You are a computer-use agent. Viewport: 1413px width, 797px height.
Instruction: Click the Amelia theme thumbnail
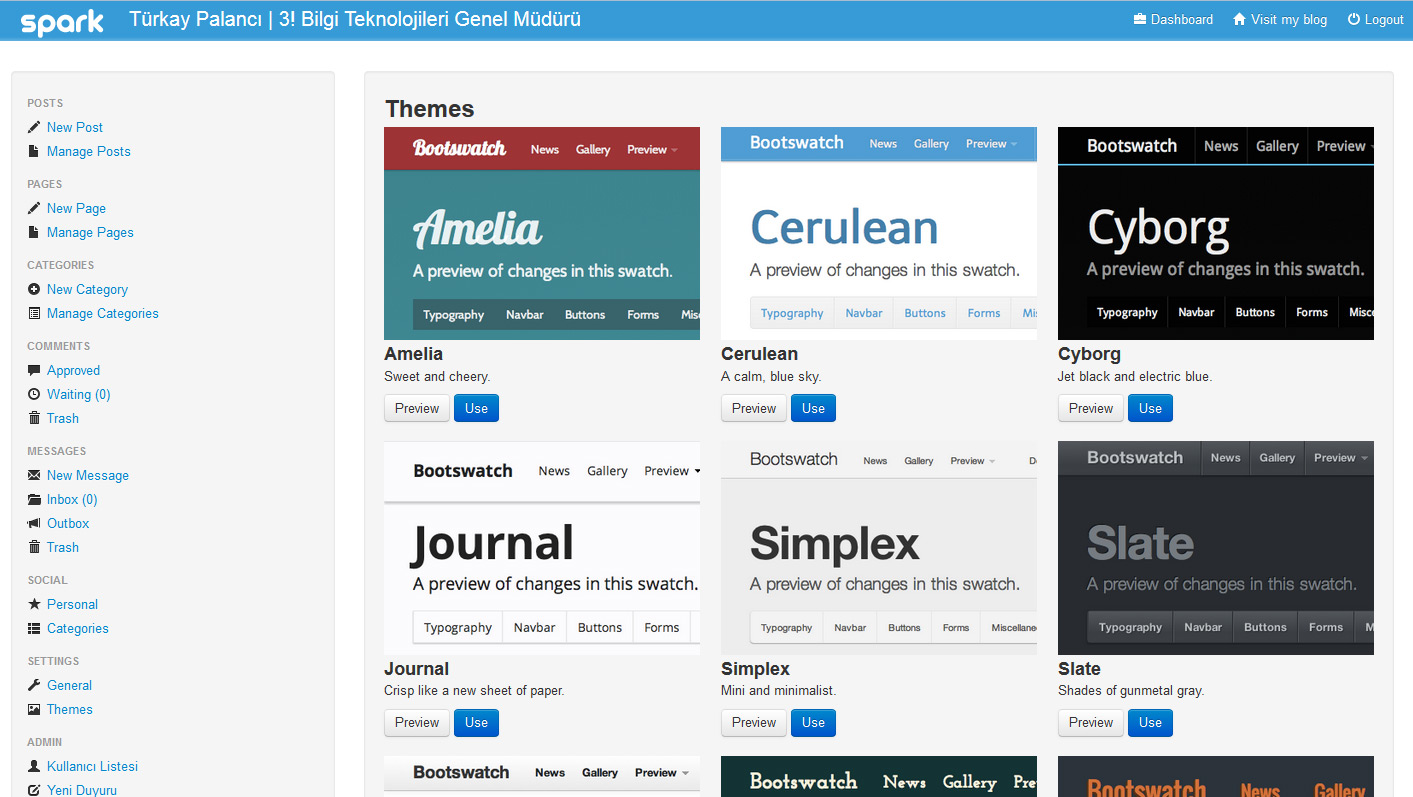[x=542, y=233]
